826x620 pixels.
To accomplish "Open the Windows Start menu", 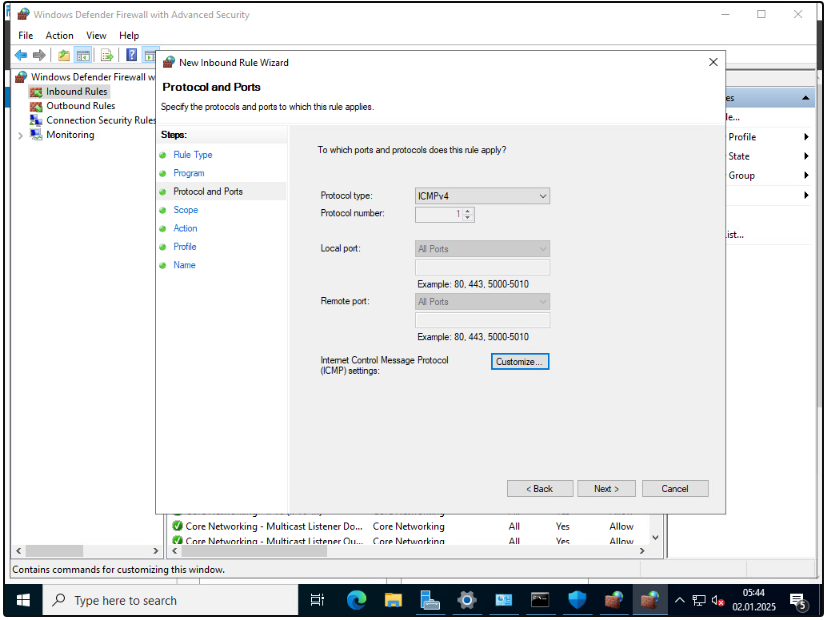I will 23,600.
